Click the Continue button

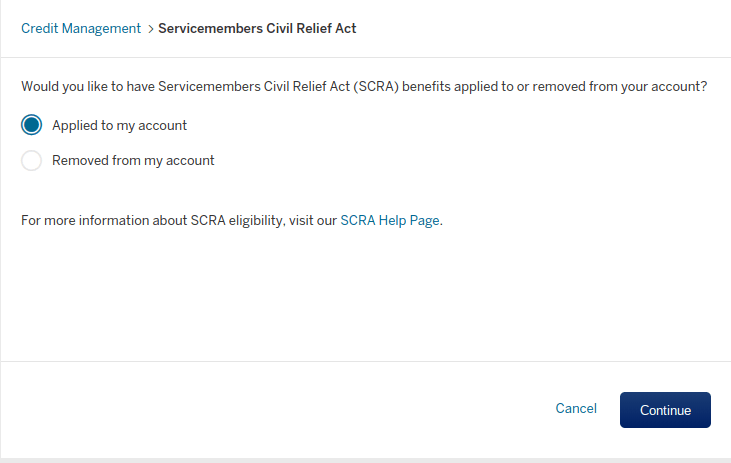pyautogui.click(x=665, y=410)
